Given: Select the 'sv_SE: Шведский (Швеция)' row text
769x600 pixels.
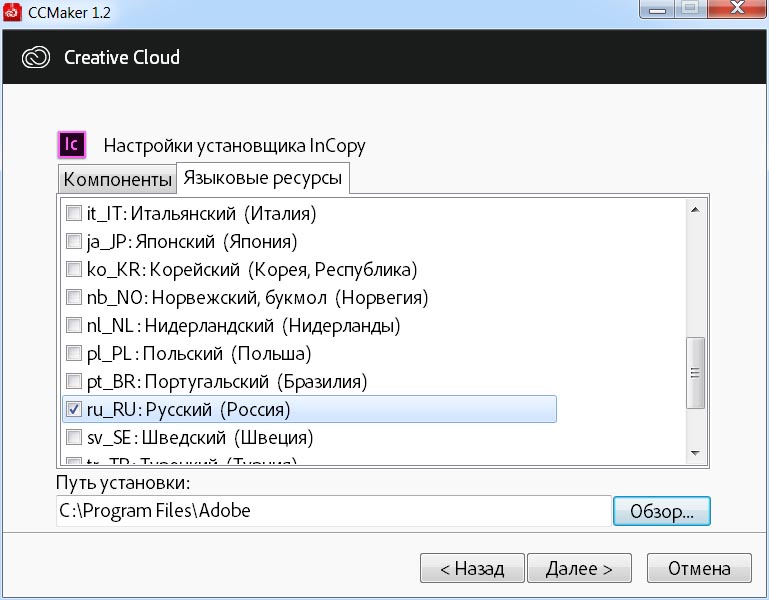Looking at the screenshot, I should pos(200,438).
